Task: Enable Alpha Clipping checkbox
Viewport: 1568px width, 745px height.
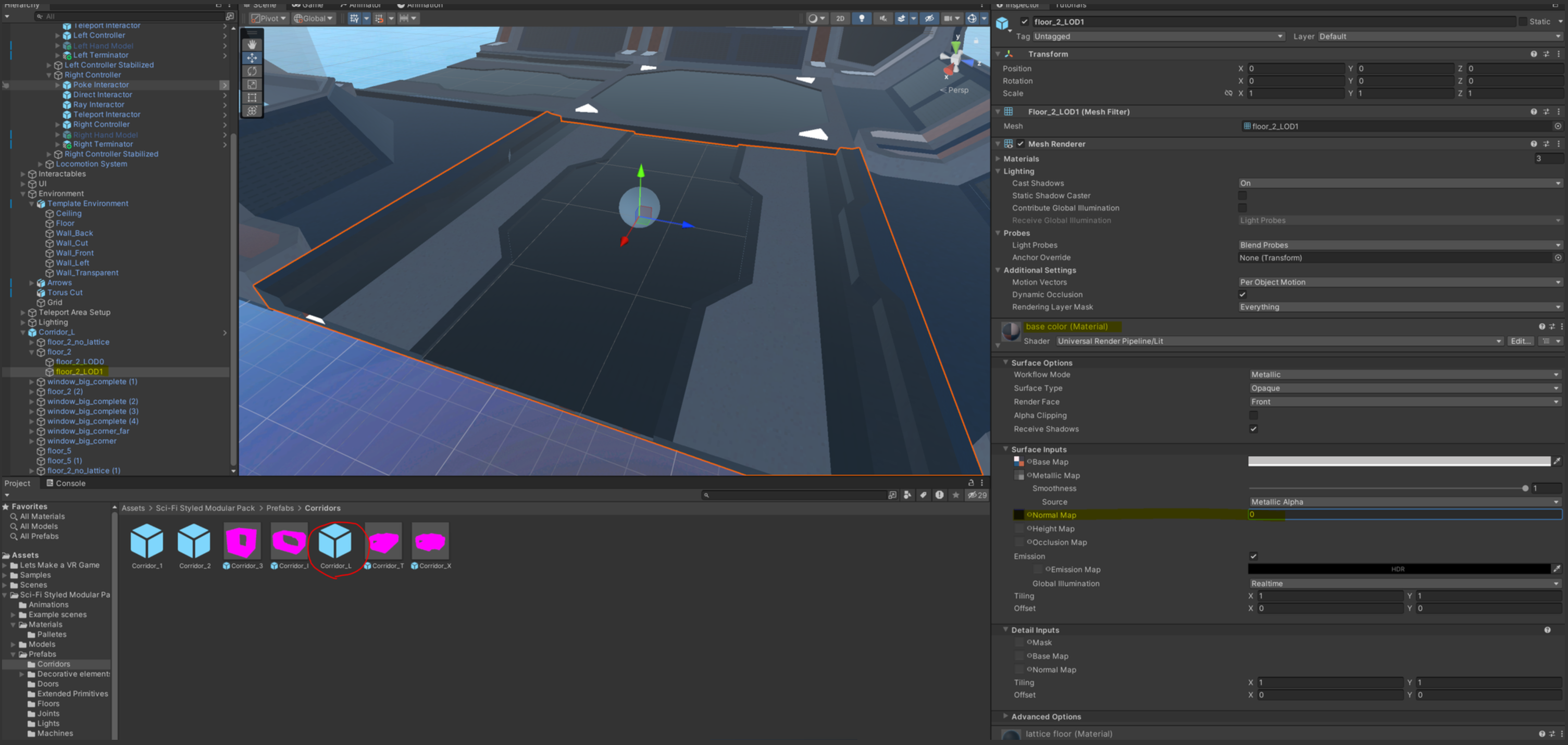Action: point(1253,415)
